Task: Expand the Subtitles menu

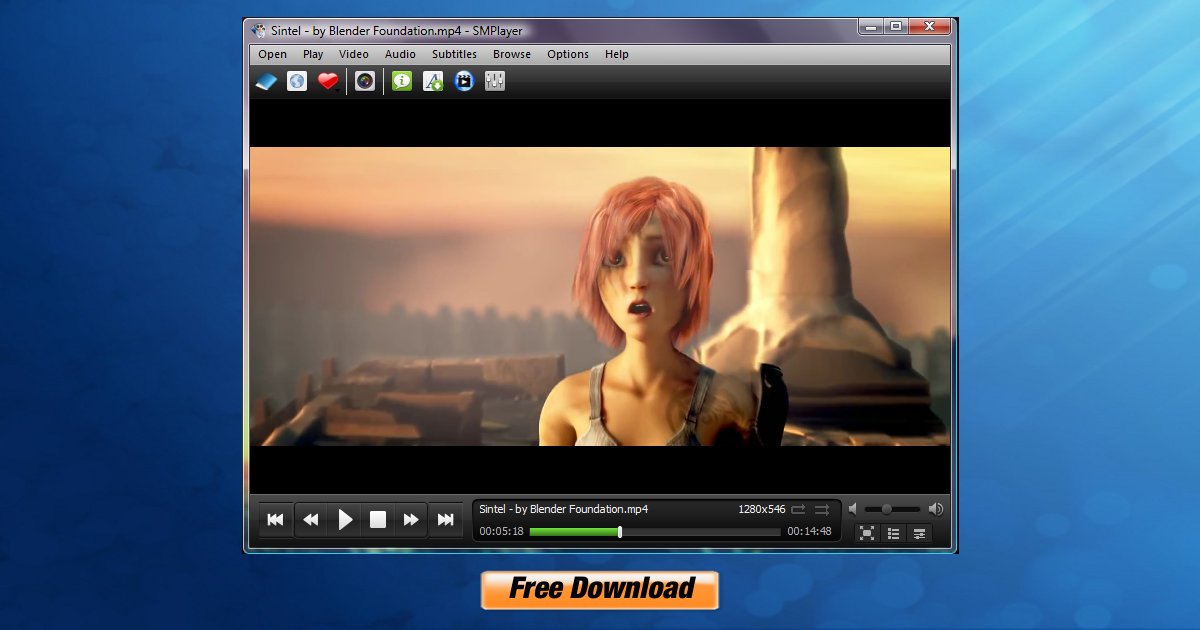Action: tap(454, 54)
